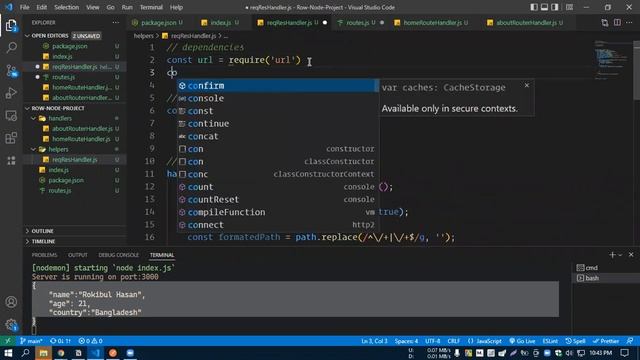Screen dimensions: 640x360
Task: Open the Extensions view
Action: click(x=11, y=138)
